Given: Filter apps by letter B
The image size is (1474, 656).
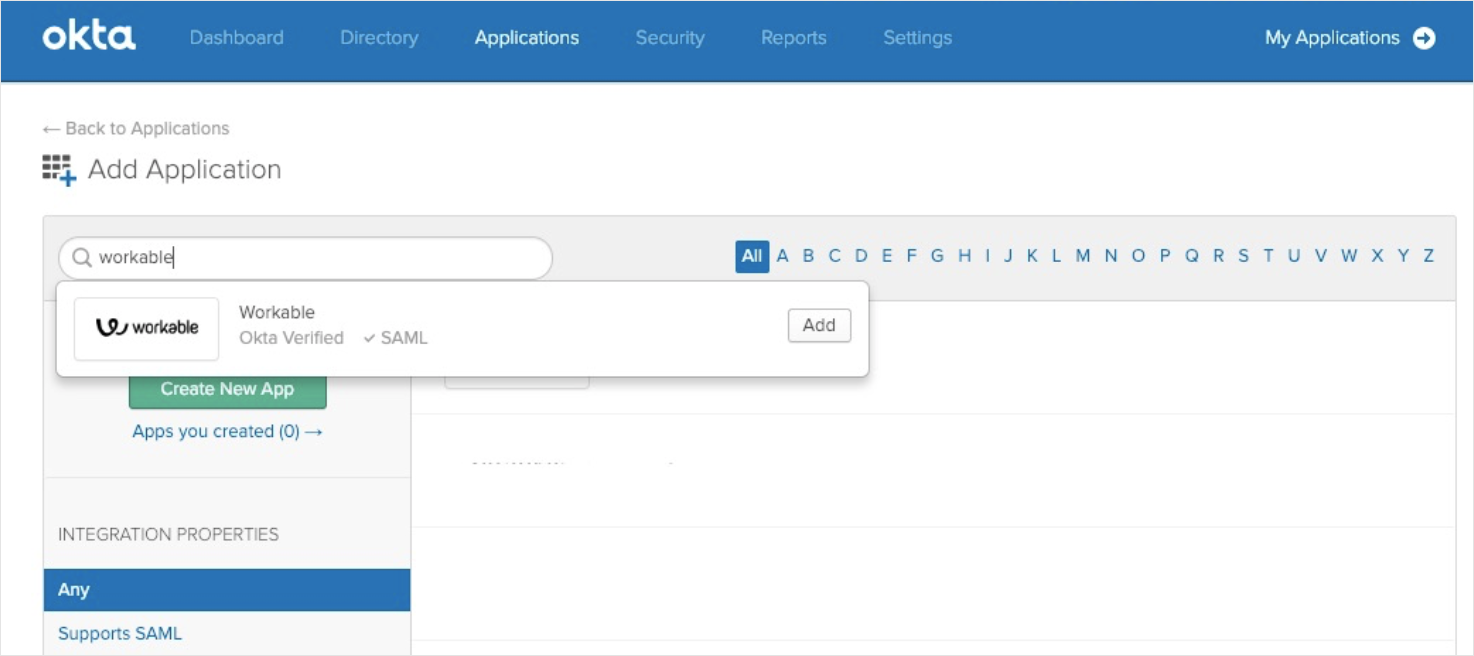Looking at the screenshot, I should 808,256.
